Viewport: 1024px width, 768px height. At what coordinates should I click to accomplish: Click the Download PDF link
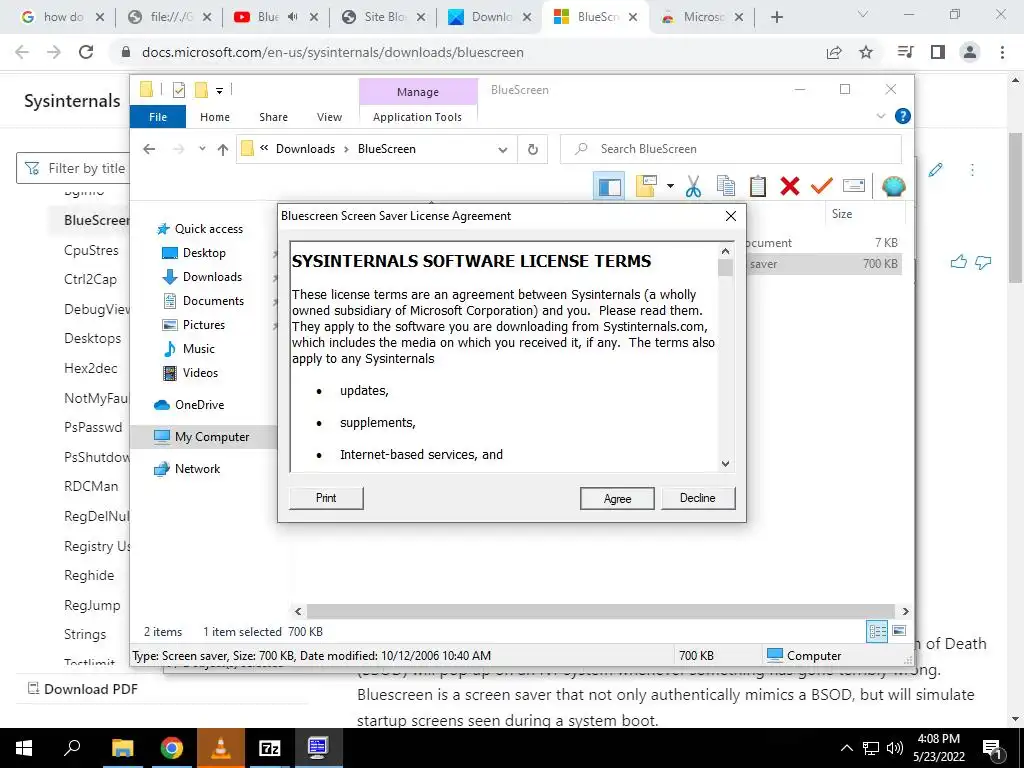(x=82, y=689)
